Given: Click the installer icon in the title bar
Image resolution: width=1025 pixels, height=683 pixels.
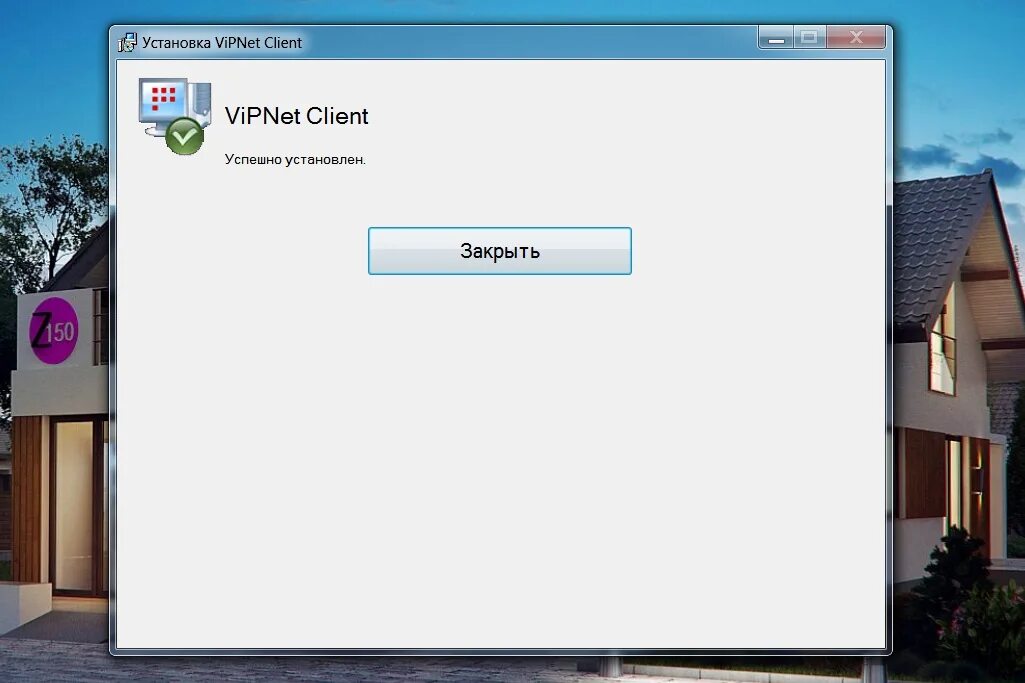Looking at the screenshot, I should pos(127,42).
